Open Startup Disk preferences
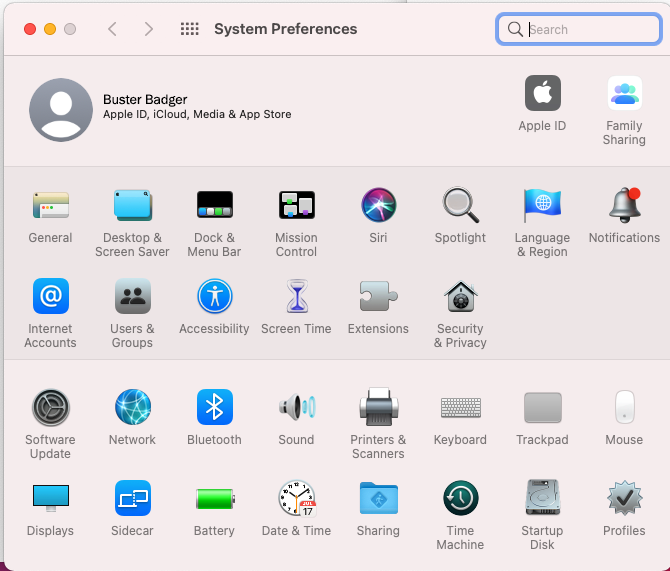Image resolution: width=670 pixels, height=571 pixels. pyautogui.click(x=542, y=498)
